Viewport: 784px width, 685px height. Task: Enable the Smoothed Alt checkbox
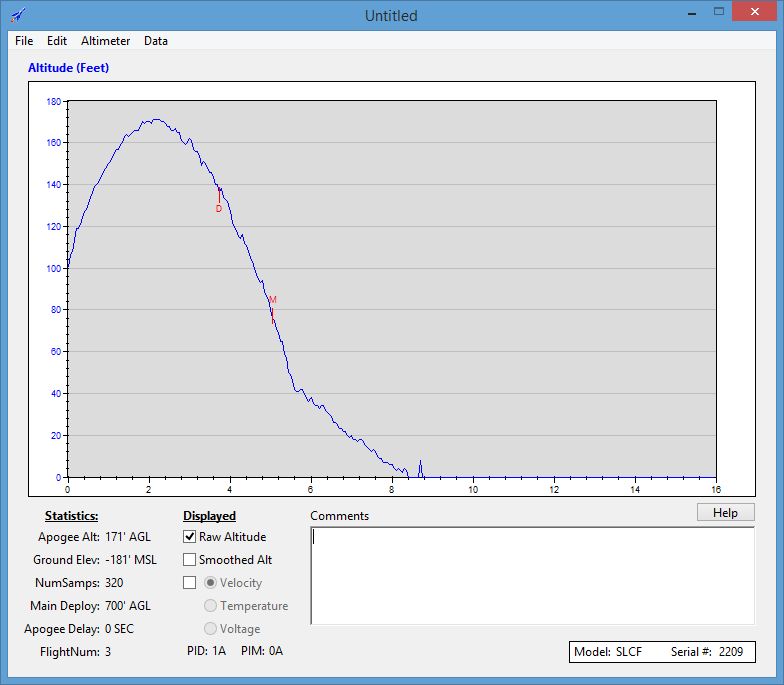coord(190,560)
